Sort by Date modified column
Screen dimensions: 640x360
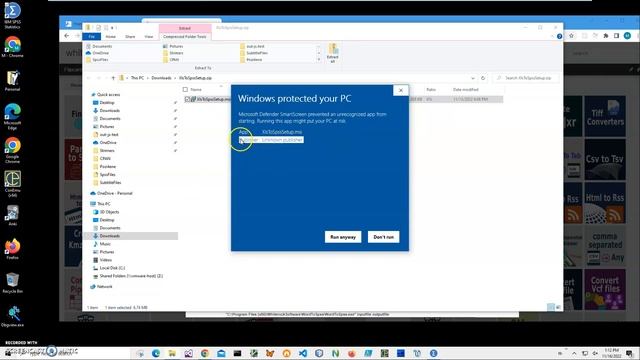pyautogui.click(x=465, y=89)
